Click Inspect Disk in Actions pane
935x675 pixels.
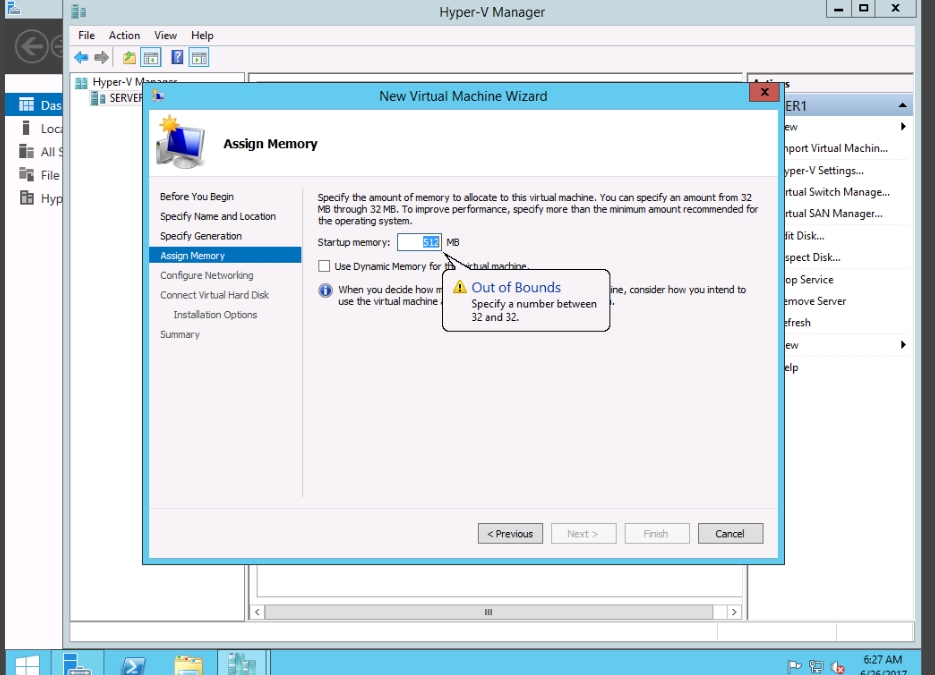(812, 257)
